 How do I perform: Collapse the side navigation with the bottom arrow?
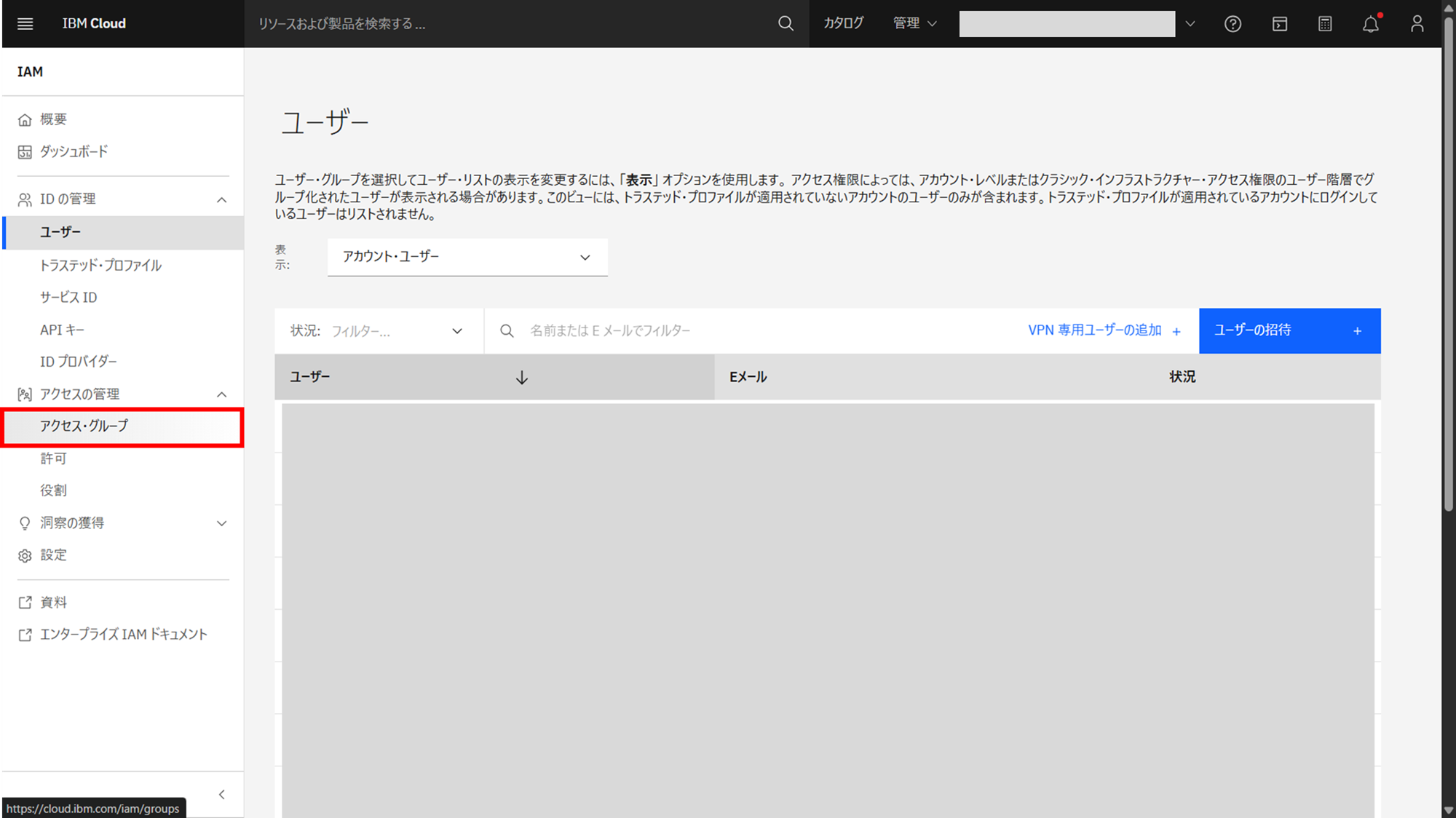[x=222, y=794]
